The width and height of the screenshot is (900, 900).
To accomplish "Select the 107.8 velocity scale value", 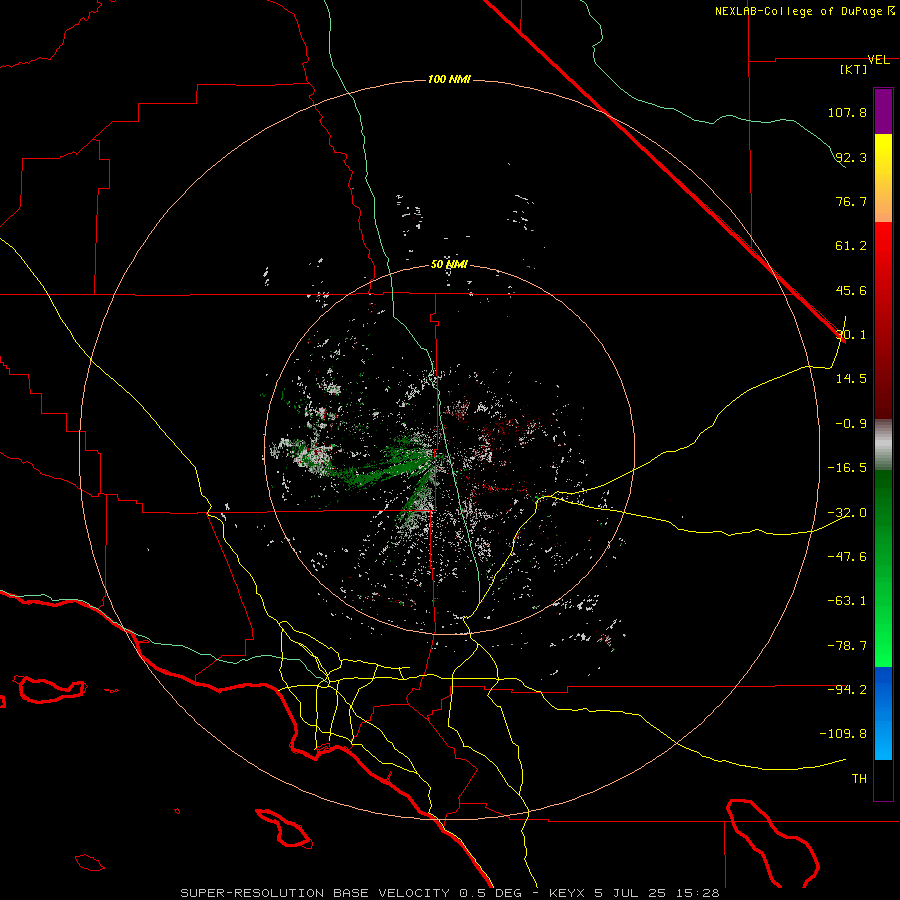I will tap(847, 112).
